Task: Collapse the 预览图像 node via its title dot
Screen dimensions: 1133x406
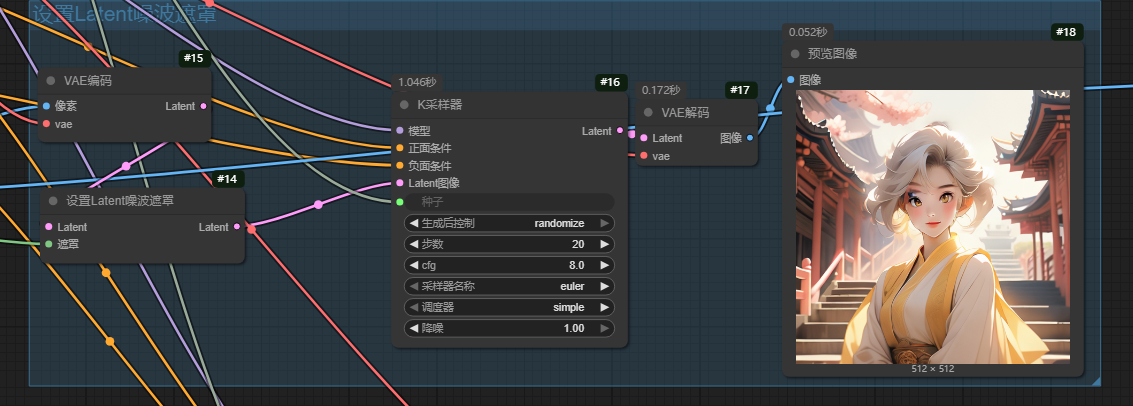Action: click(795, 55)
